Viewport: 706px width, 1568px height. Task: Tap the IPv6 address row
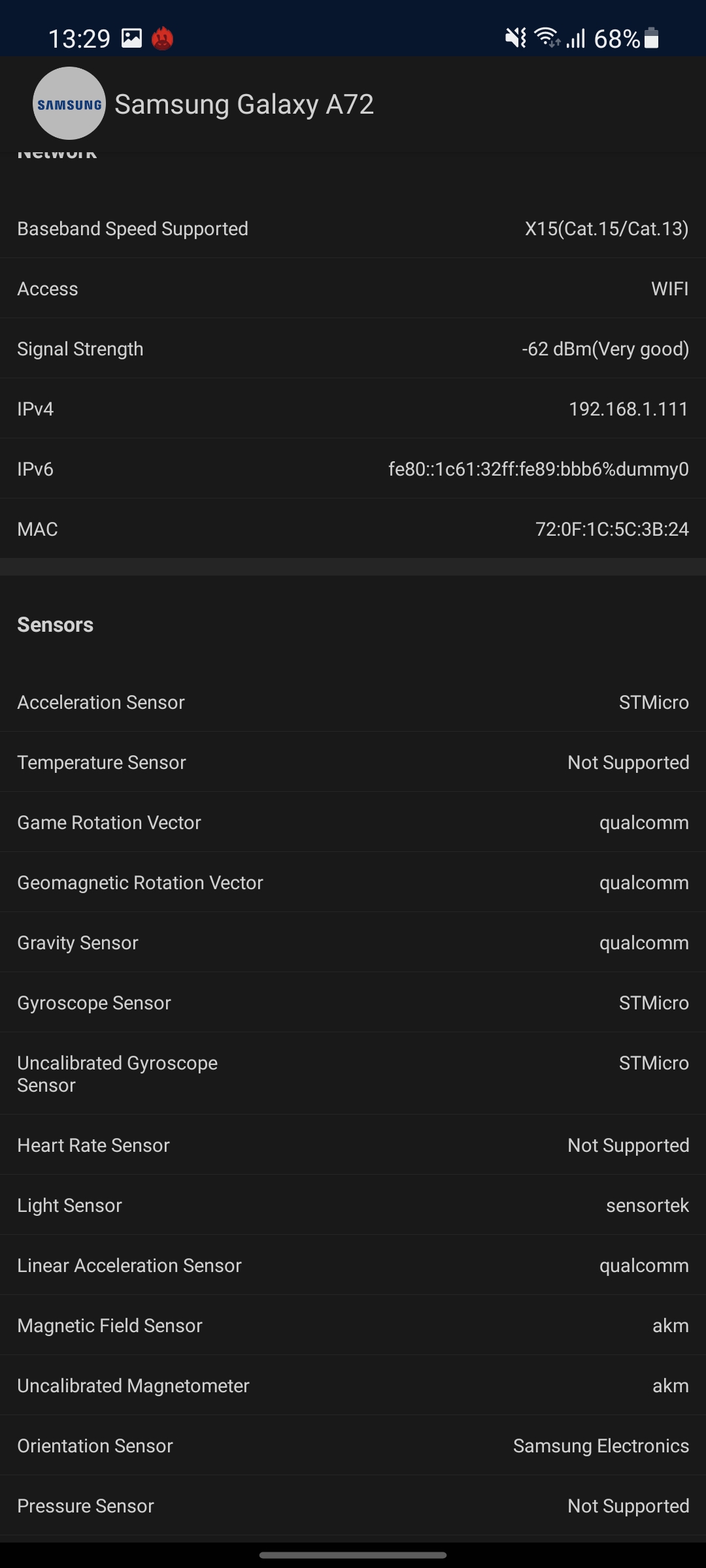coord(353,468)
